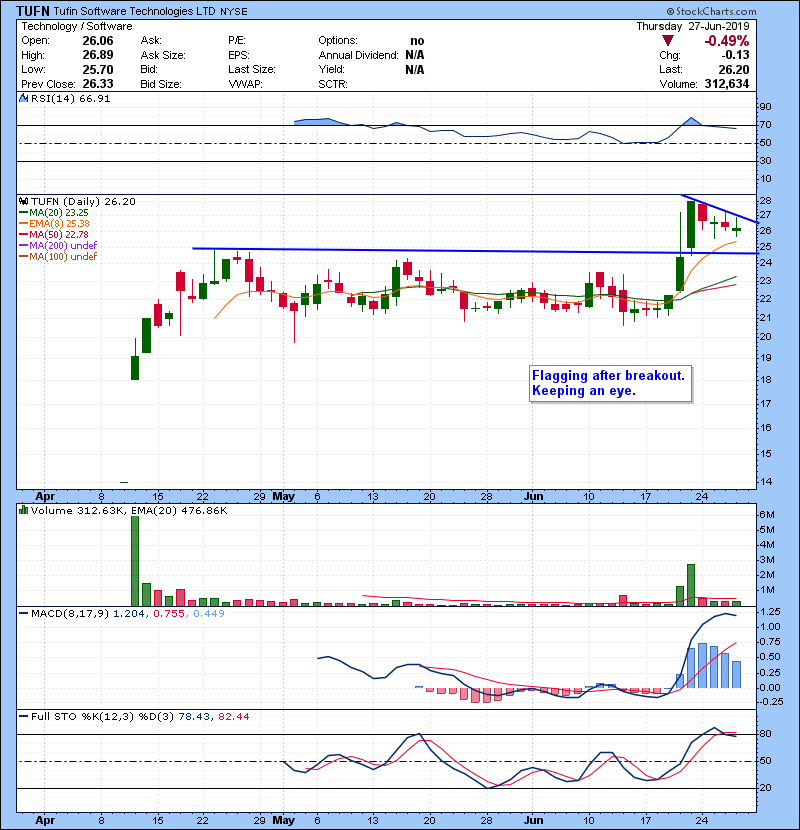
Task: Click the RSI(14) 66.91 label
Action: pyautogui.click(x=70, y=98)
